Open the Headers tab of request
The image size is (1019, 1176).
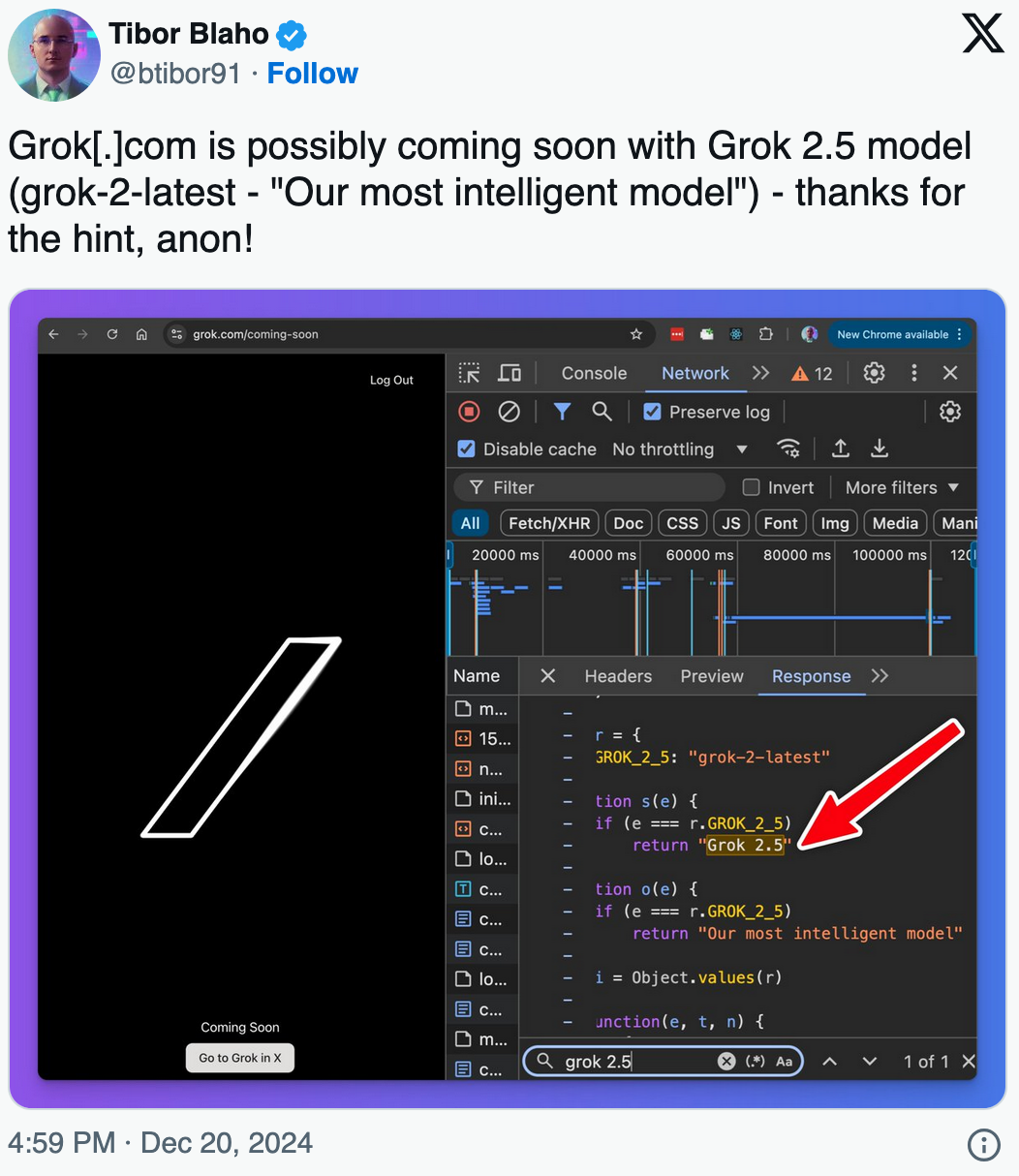[618, 676]
